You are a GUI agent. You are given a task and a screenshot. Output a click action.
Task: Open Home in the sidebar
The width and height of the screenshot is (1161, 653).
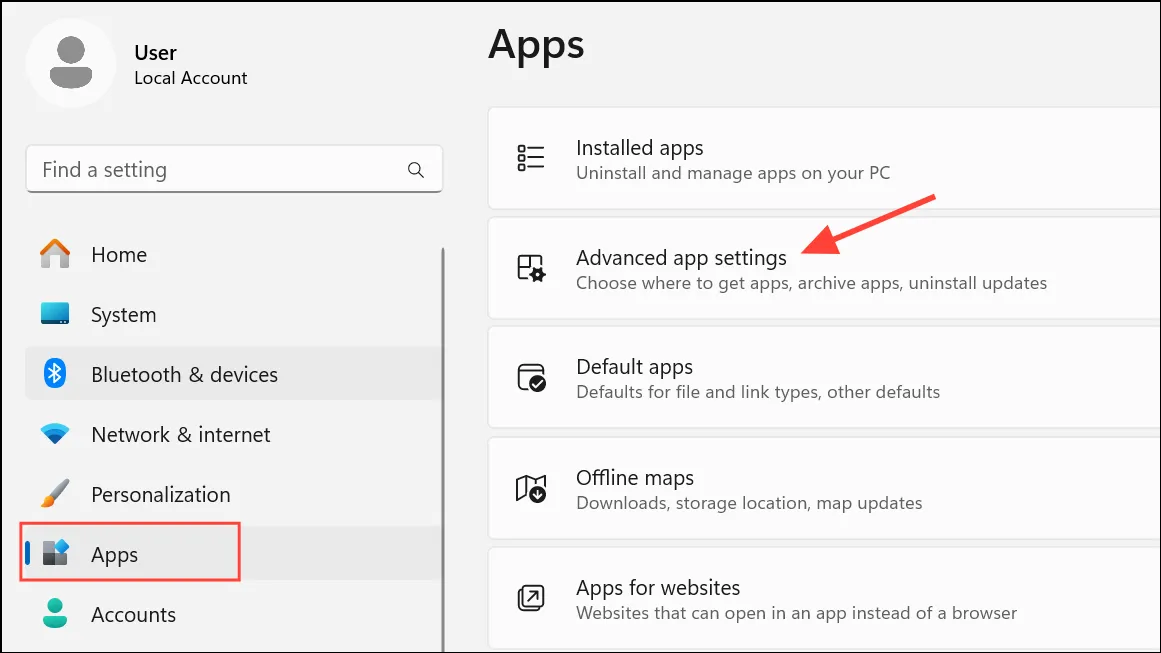coord(234,254)
